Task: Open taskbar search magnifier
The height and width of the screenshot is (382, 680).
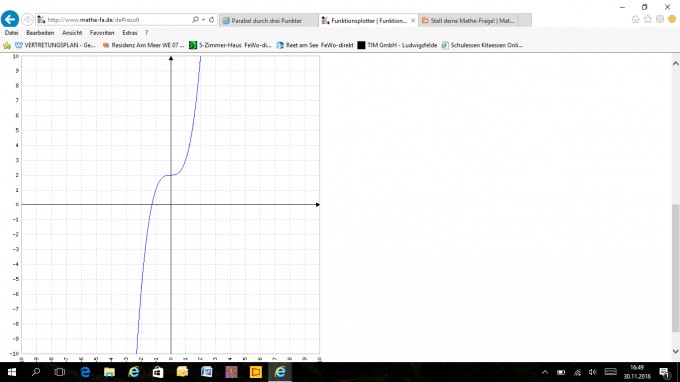Action: (36, 372)
